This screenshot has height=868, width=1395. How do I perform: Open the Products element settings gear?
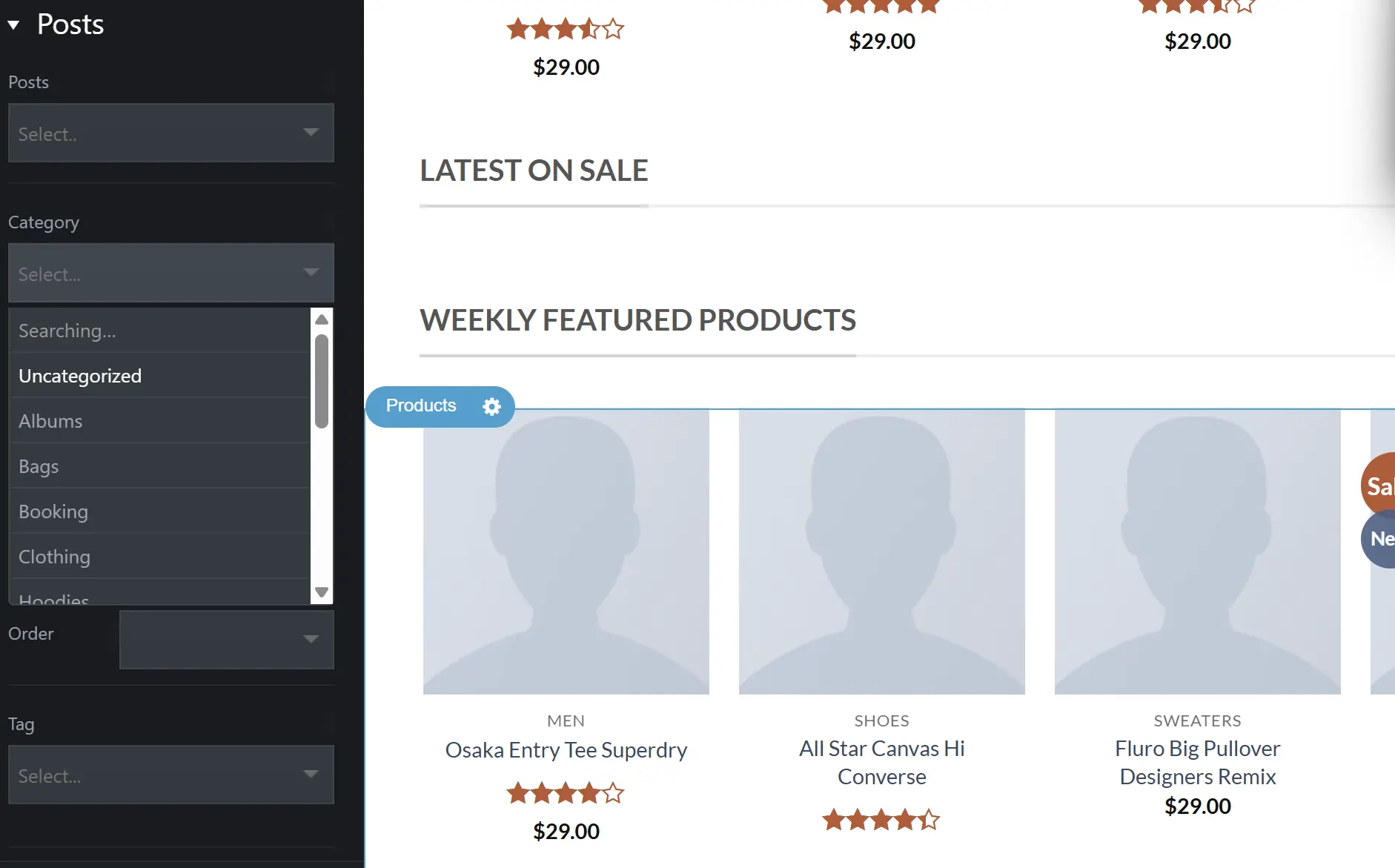pos(491,406)
